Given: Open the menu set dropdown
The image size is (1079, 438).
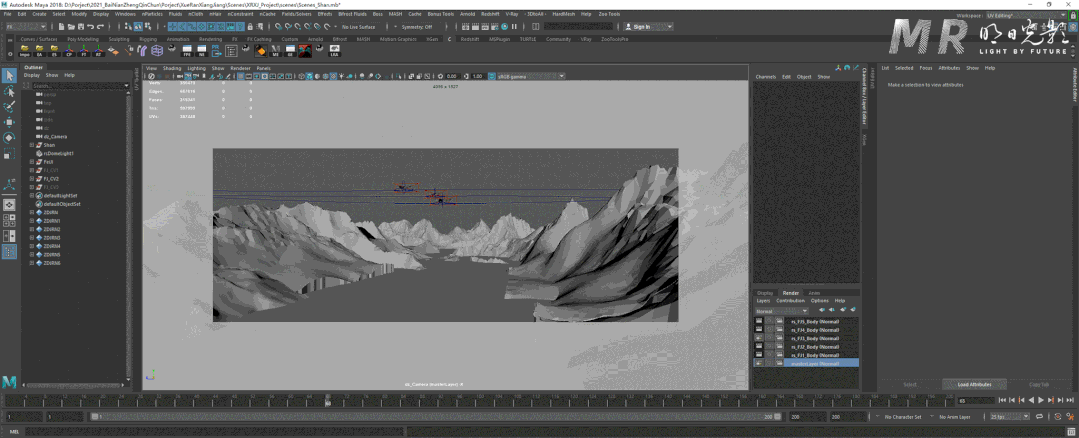Looking at the screenshot, I should (x=26, y=27).
